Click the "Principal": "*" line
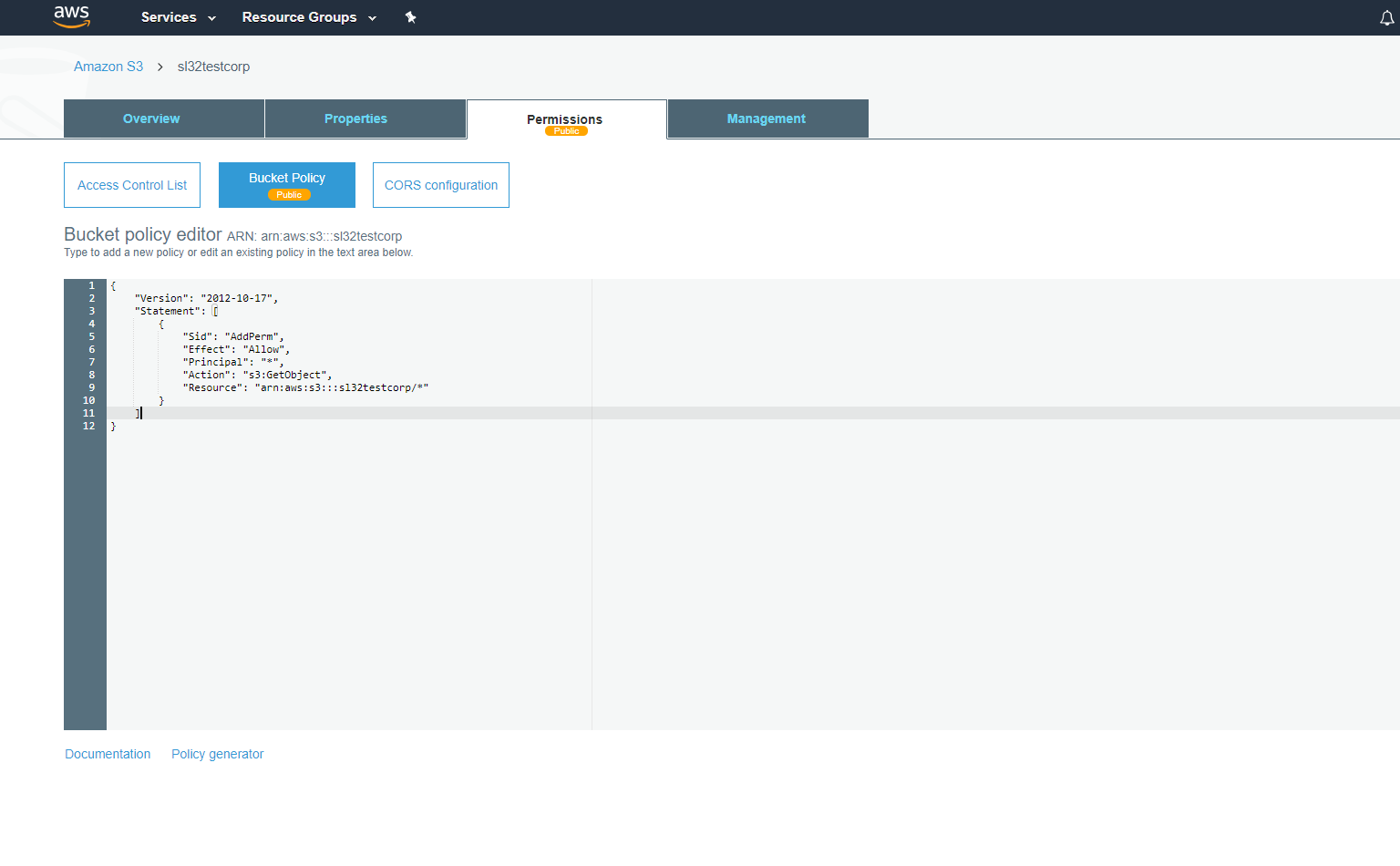This screenshot has width=1400, height=866. (233, 362)
